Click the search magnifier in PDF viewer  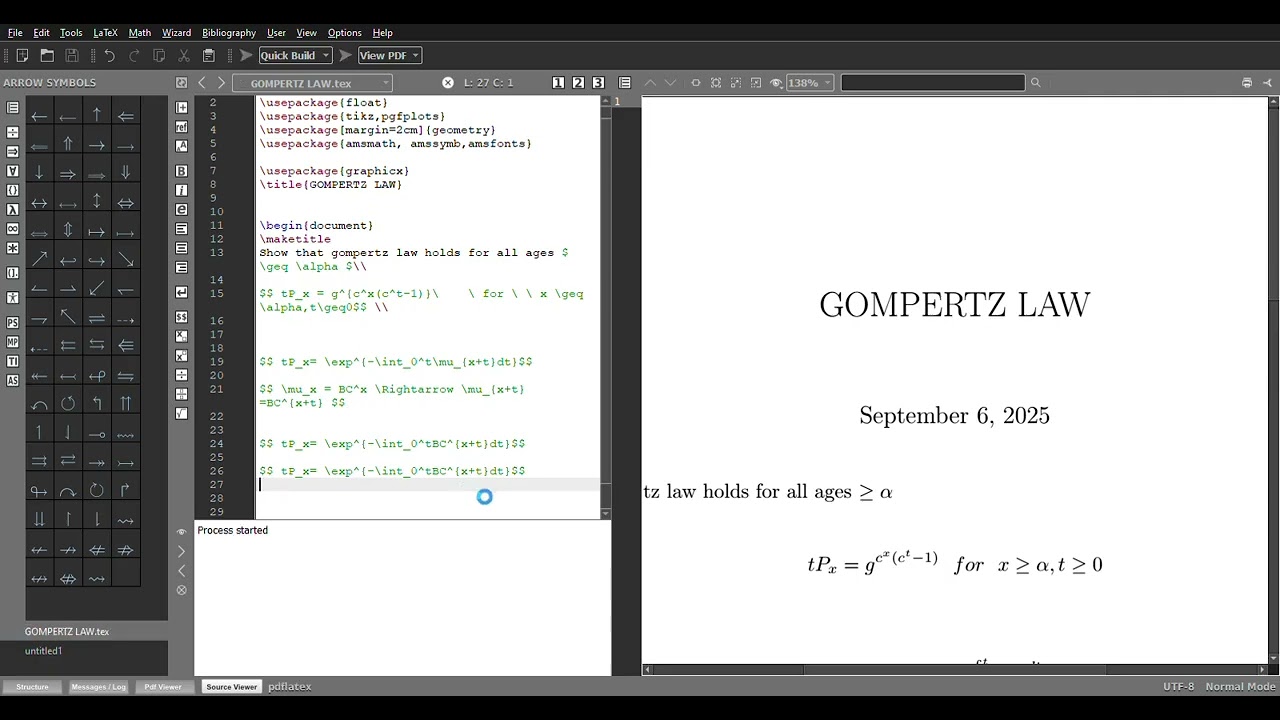point(1035,83)
